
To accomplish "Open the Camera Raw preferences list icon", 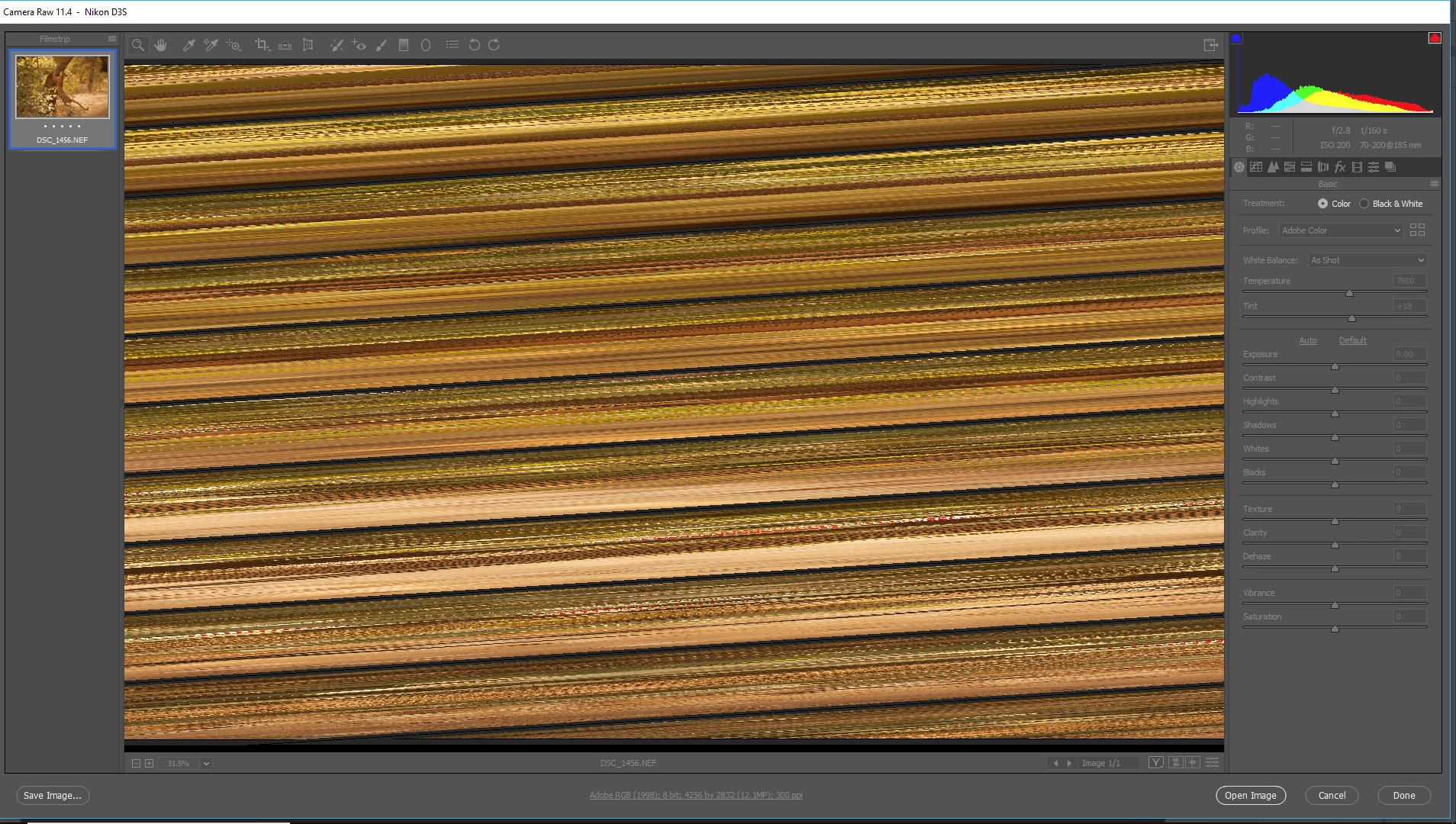I will [x=453, y=45].
